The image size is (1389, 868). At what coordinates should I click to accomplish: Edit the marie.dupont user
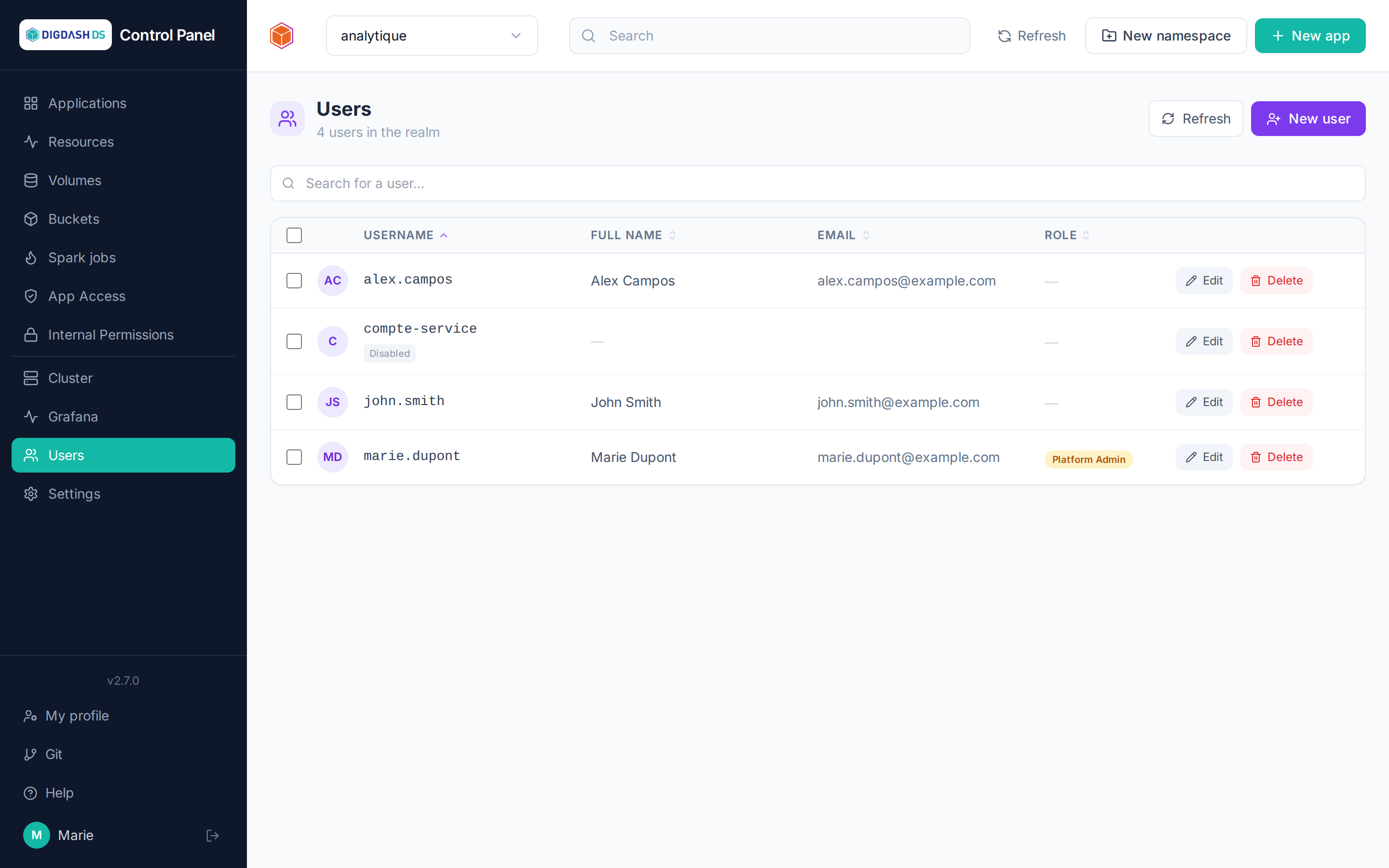1204,457
